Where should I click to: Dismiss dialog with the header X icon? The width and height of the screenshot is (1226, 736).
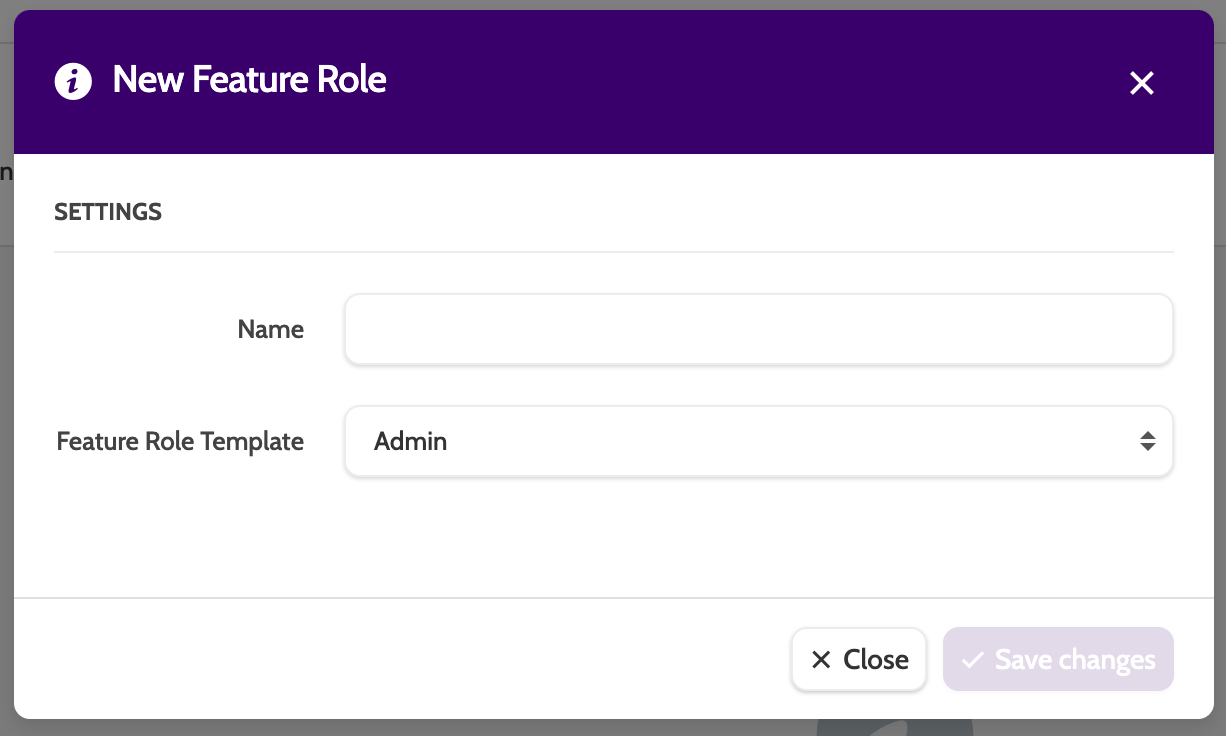click(x=1141, y=83)
